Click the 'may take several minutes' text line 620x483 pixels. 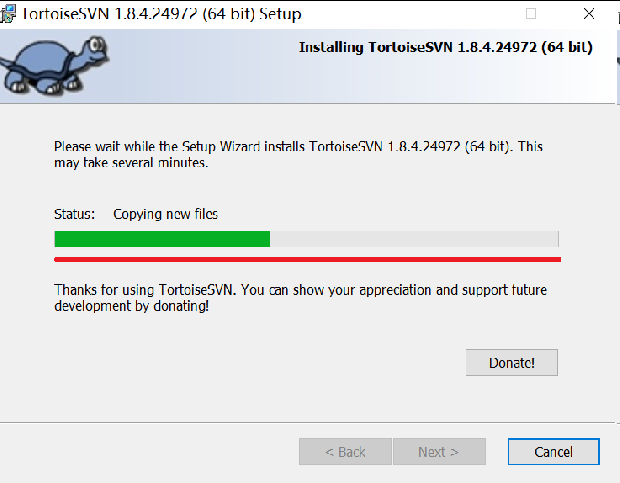tap(131, 163)
